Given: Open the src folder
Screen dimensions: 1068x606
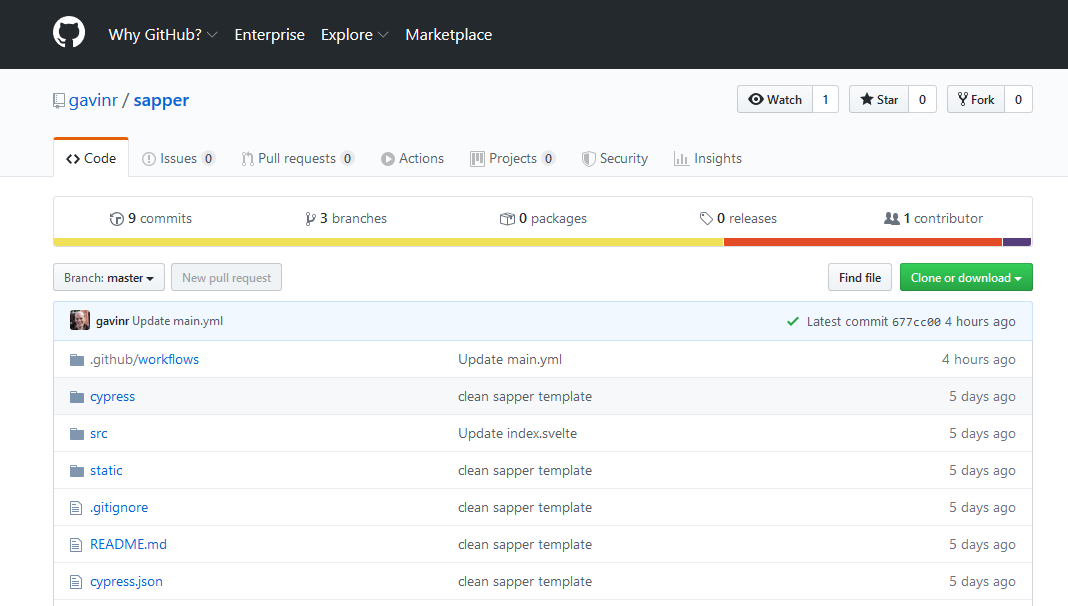Looking at the screenshot, I should coord(99,434).
